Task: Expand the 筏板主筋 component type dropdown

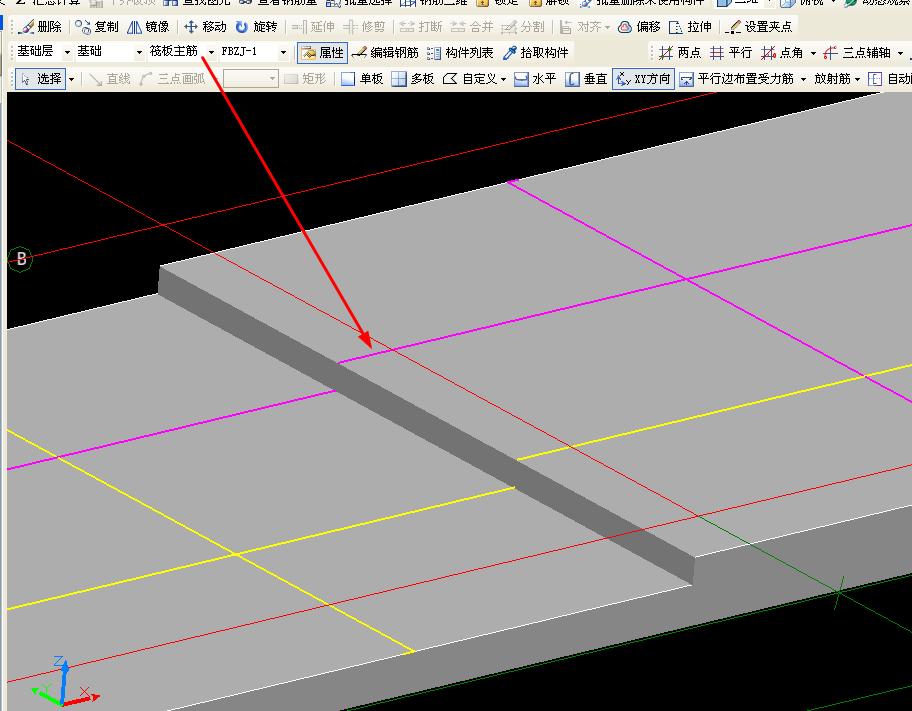Action: point(211,52)
